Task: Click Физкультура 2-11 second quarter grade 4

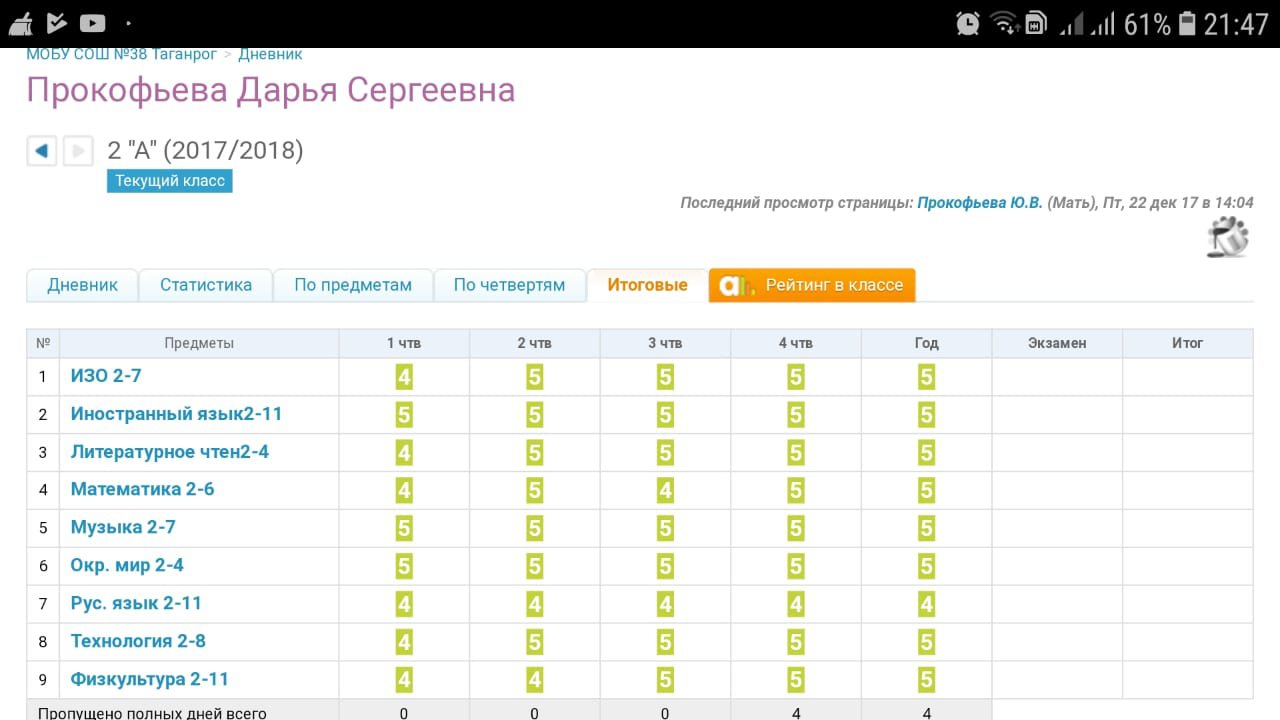Action: [535, 681]
